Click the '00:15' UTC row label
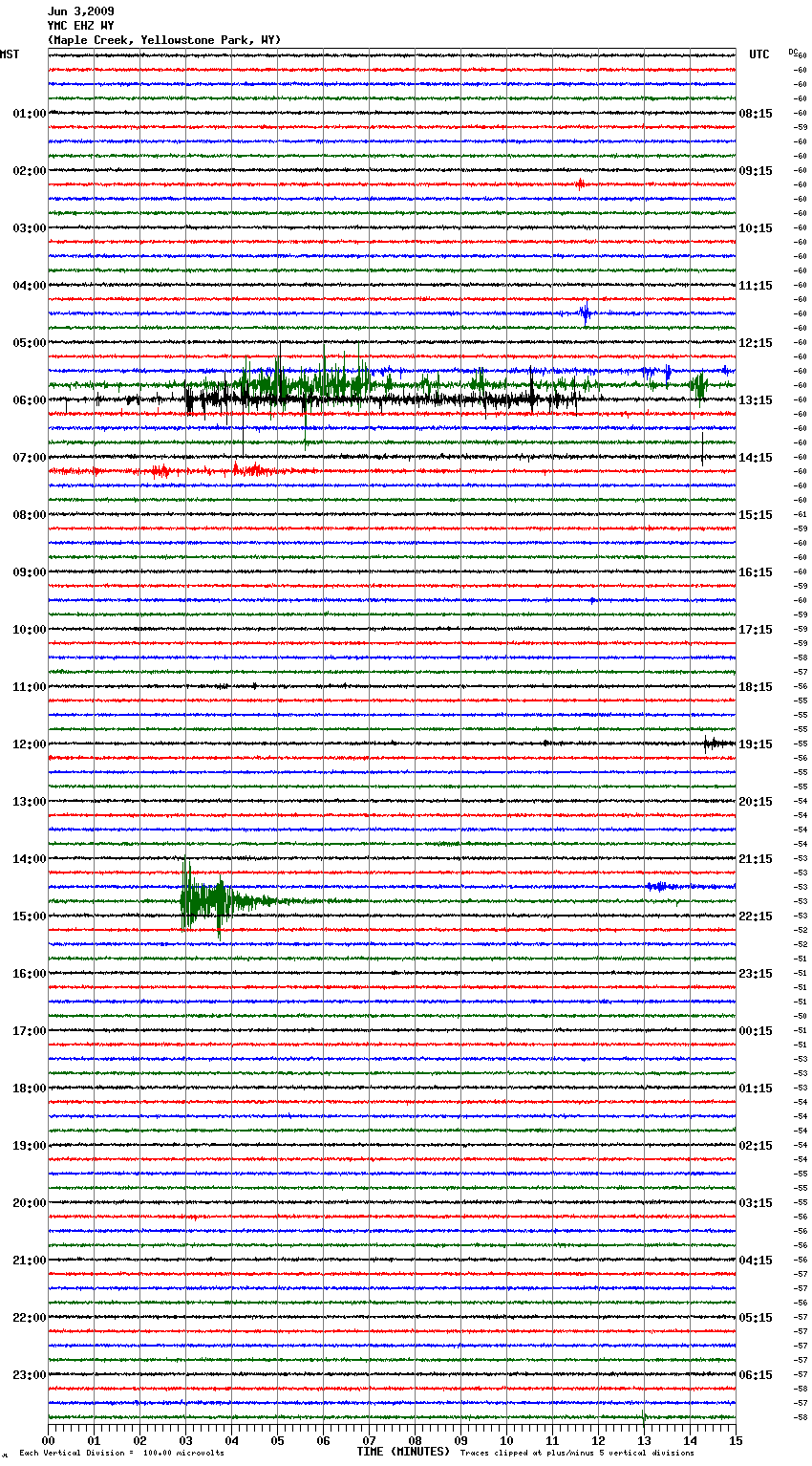 [756, 1031]
